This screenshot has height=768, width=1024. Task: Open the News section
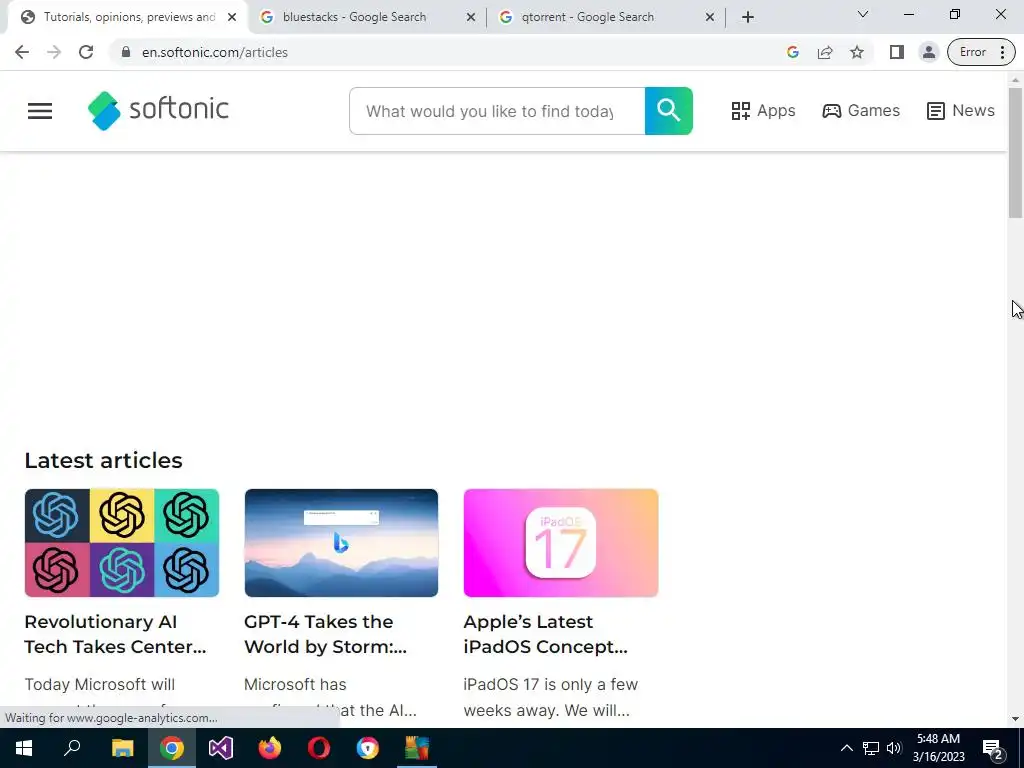pos(961,110)
